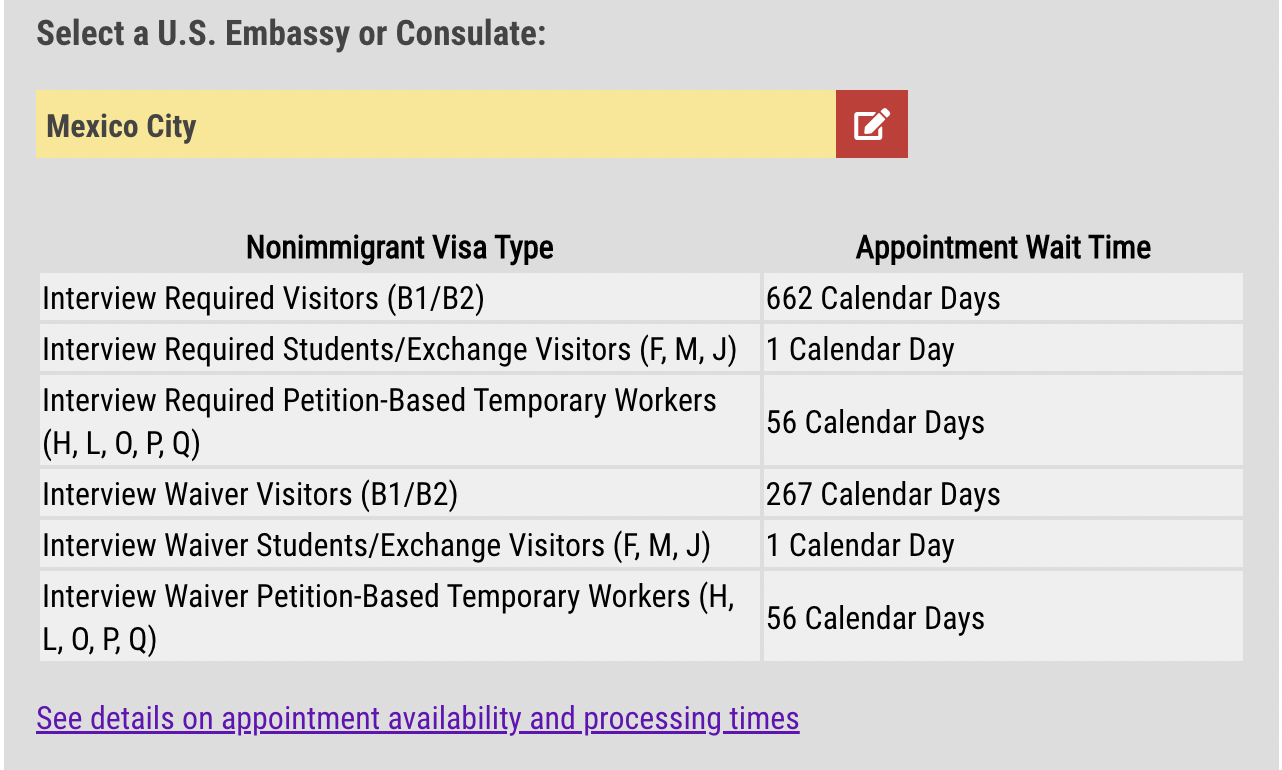Click empty yellow area of the embassy field

(x=520, y=124)
